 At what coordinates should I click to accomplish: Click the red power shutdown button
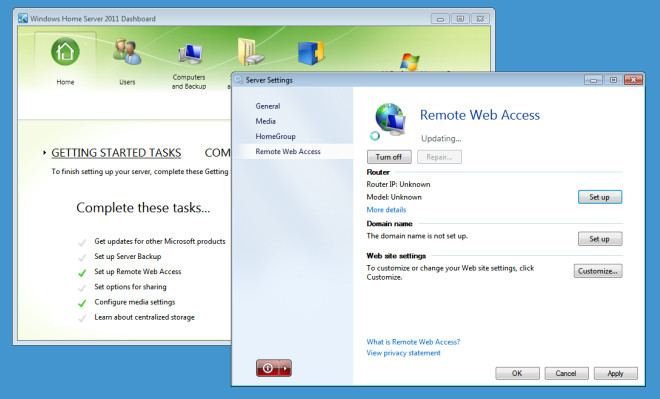(x=268, y=368)
